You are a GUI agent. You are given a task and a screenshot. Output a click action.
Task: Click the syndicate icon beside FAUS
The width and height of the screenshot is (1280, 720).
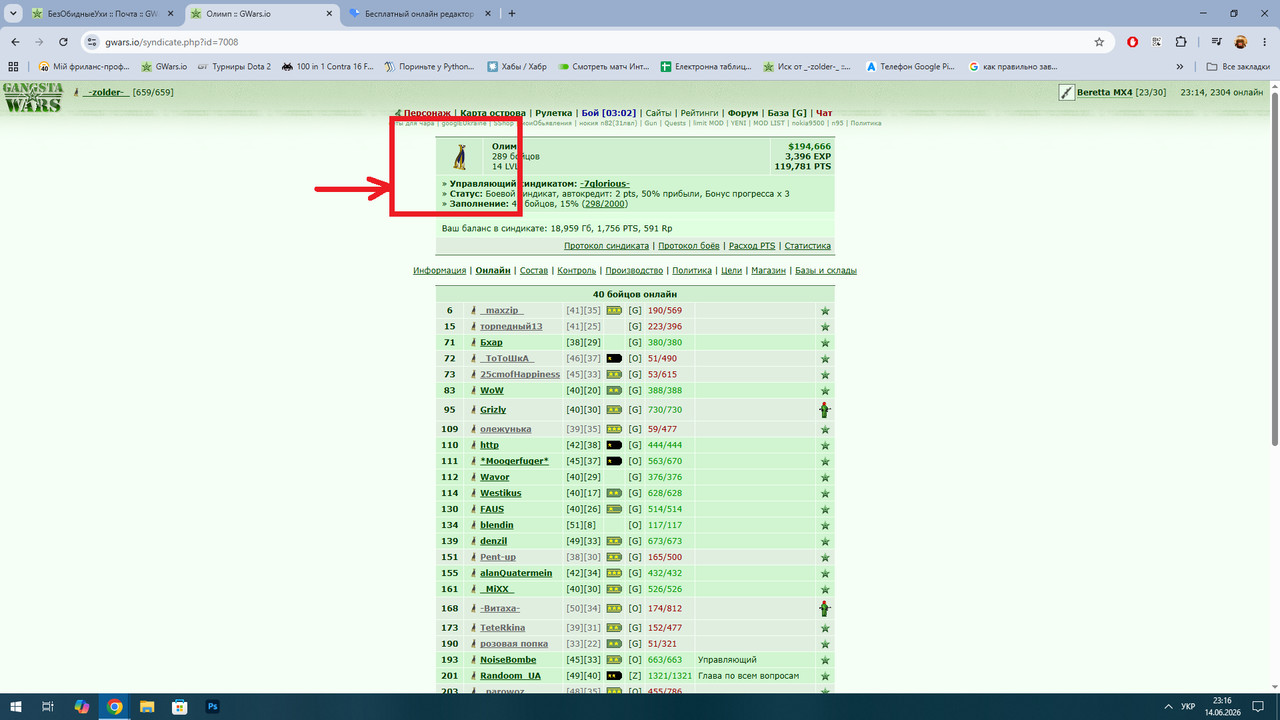click(474, 509)
